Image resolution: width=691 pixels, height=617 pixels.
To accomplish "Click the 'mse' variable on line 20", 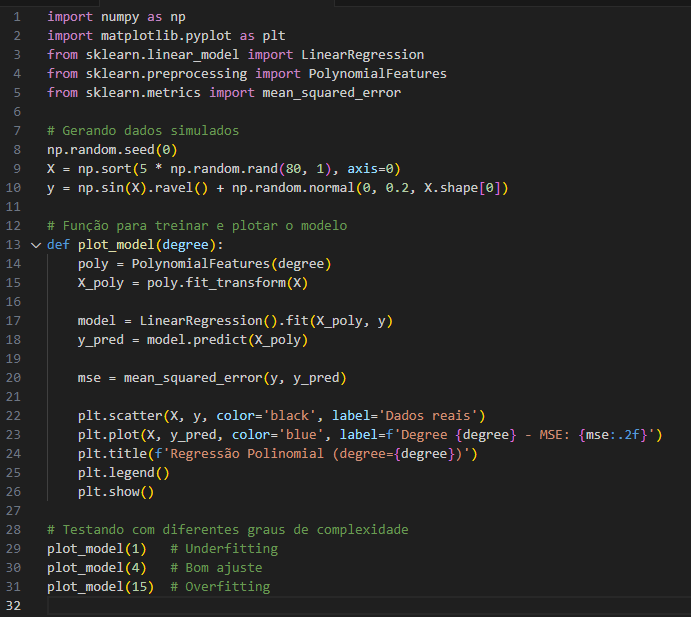I will click(x=89, y=378).
